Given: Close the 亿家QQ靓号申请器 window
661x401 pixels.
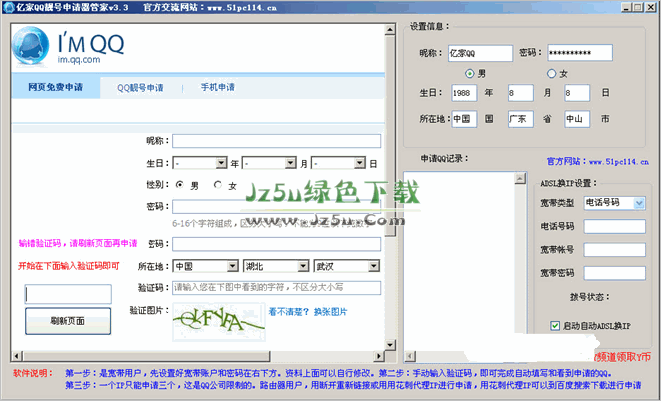Looking at the screenshot, I should [650, 7].
